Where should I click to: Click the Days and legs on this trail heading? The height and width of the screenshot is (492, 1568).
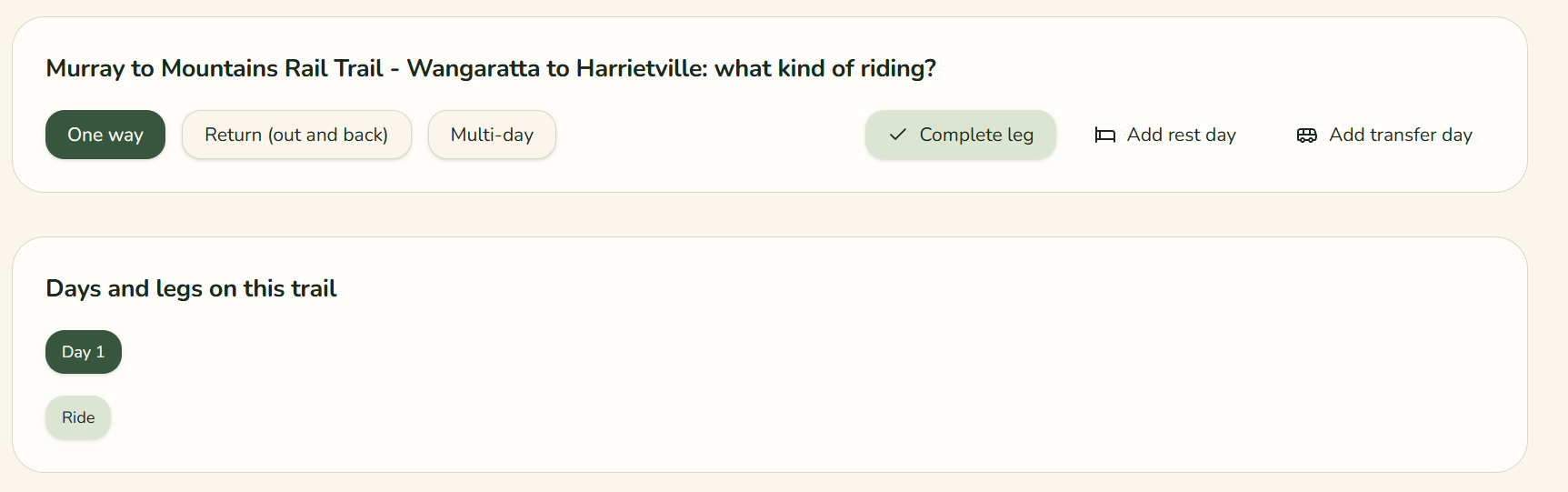(x=191, y=288)
